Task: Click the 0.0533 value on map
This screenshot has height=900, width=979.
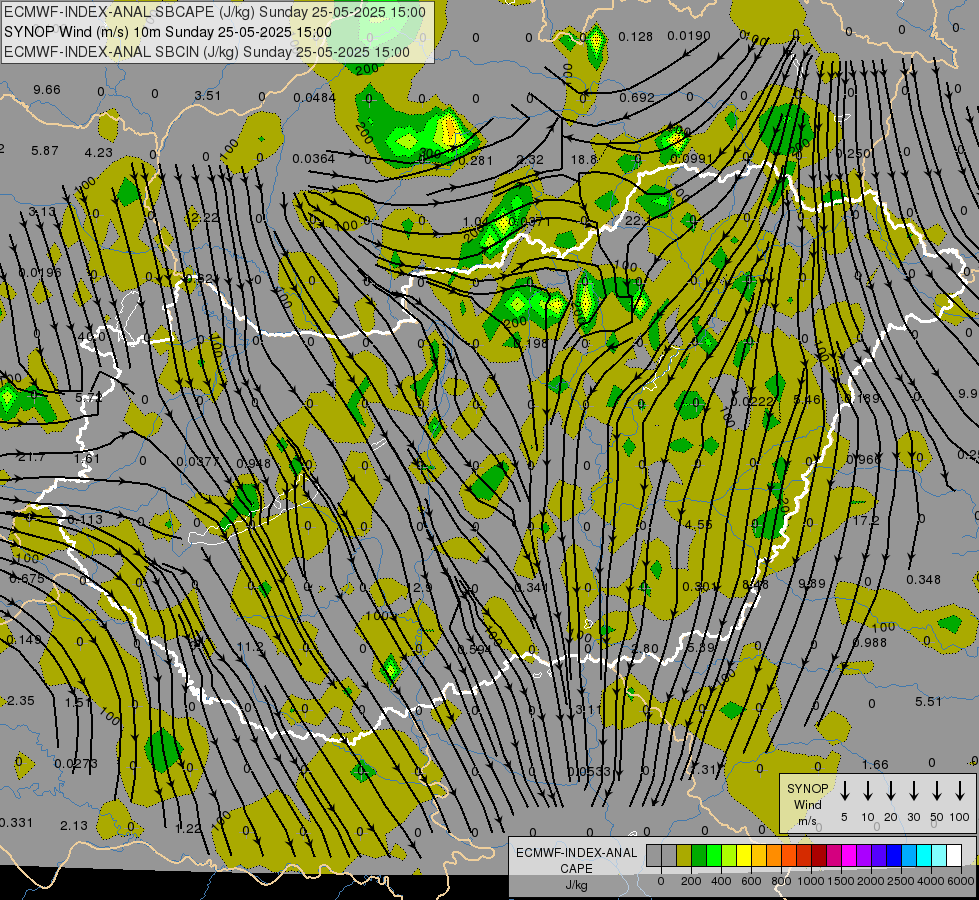Action: [x=588, y=771]
